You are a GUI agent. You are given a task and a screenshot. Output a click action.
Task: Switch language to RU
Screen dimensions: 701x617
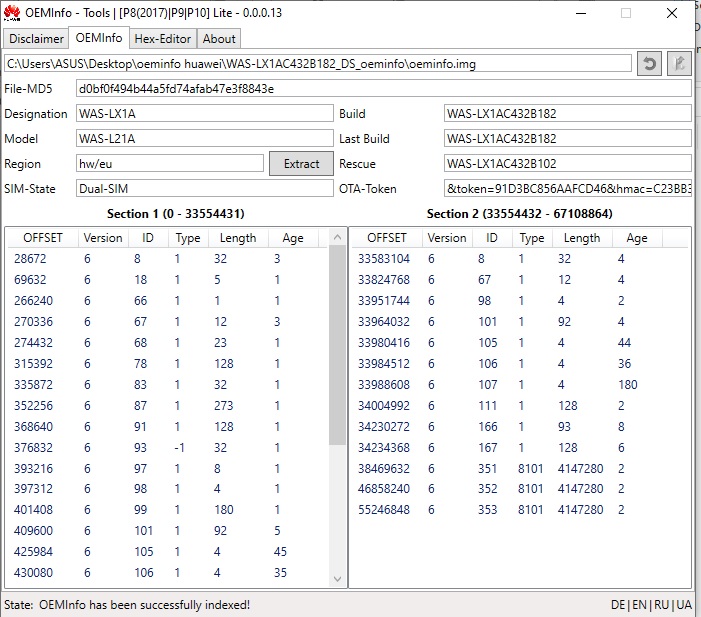click(x=661, y=605)
